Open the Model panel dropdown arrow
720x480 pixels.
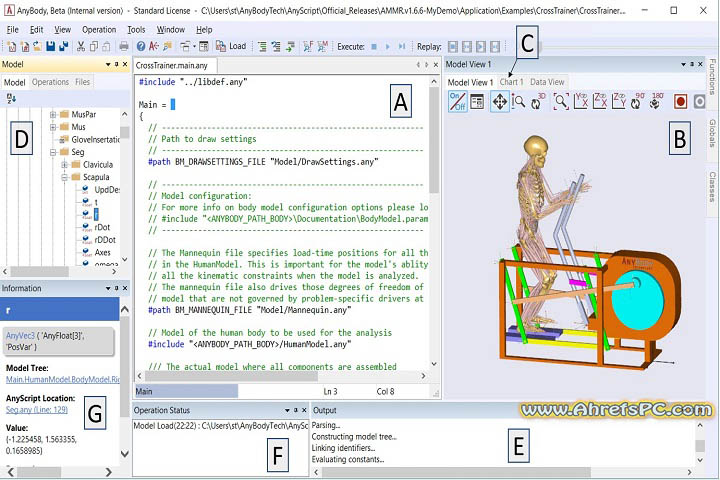[108, 64]
